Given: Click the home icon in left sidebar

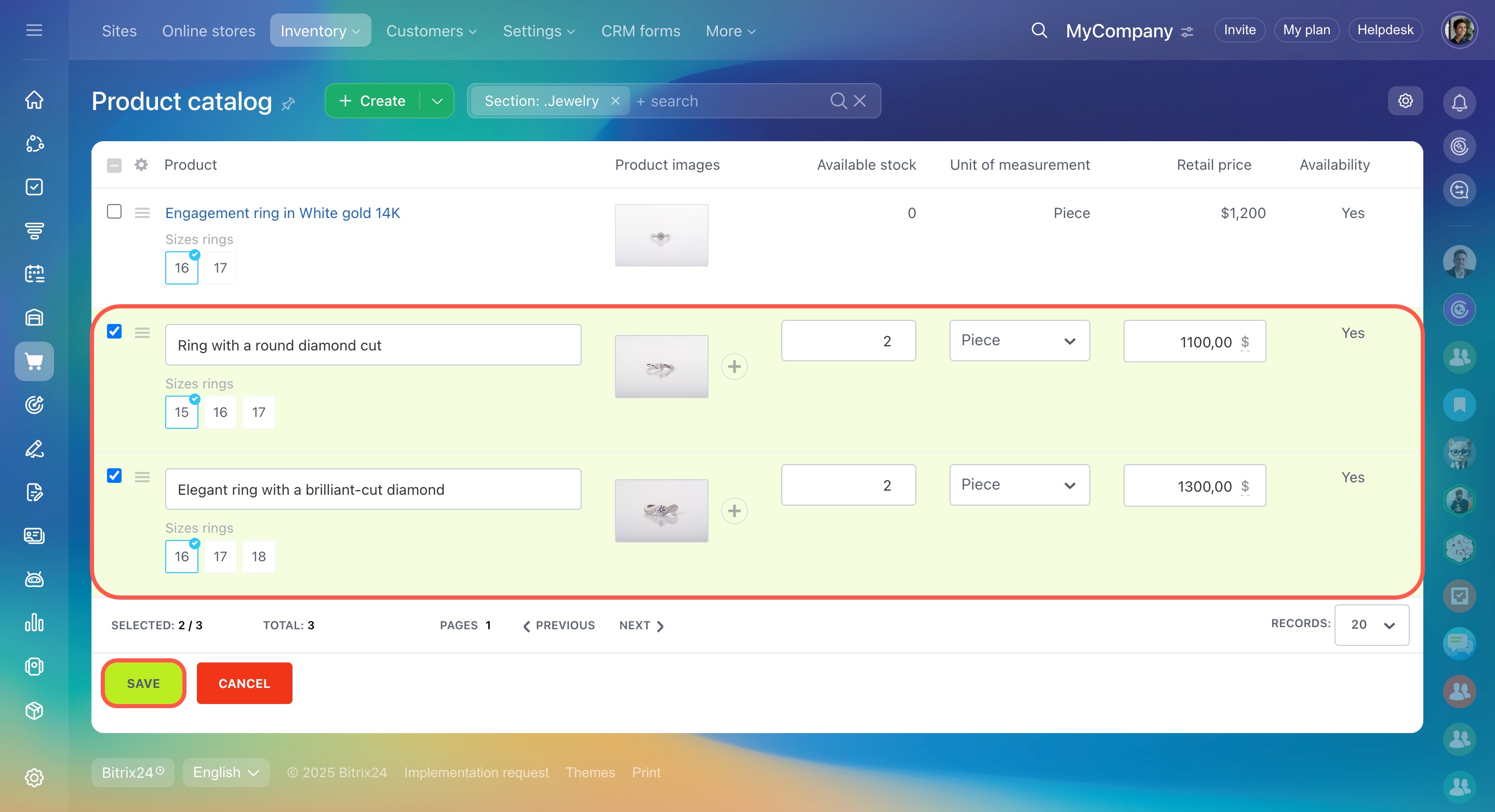Looking at the screenshot, I should click(34, 100).
